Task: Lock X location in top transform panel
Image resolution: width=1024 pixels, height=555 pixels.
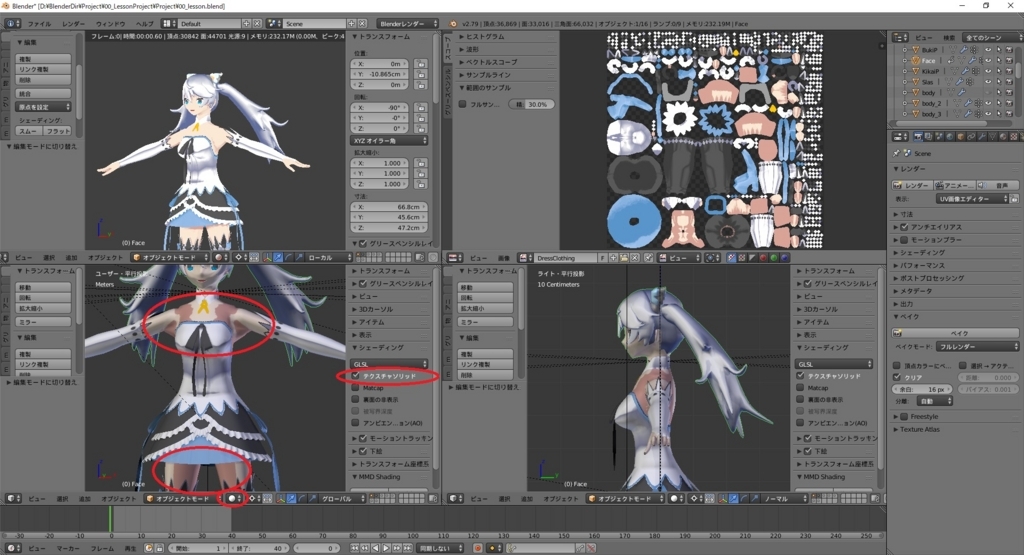Action: coord(421,64)
